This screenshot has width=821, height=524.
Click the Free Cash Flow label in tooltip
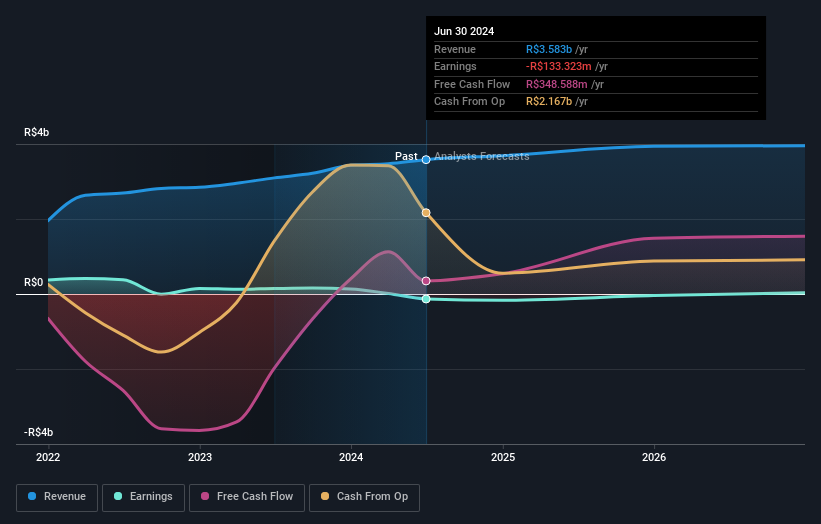(x=472, y=84)
